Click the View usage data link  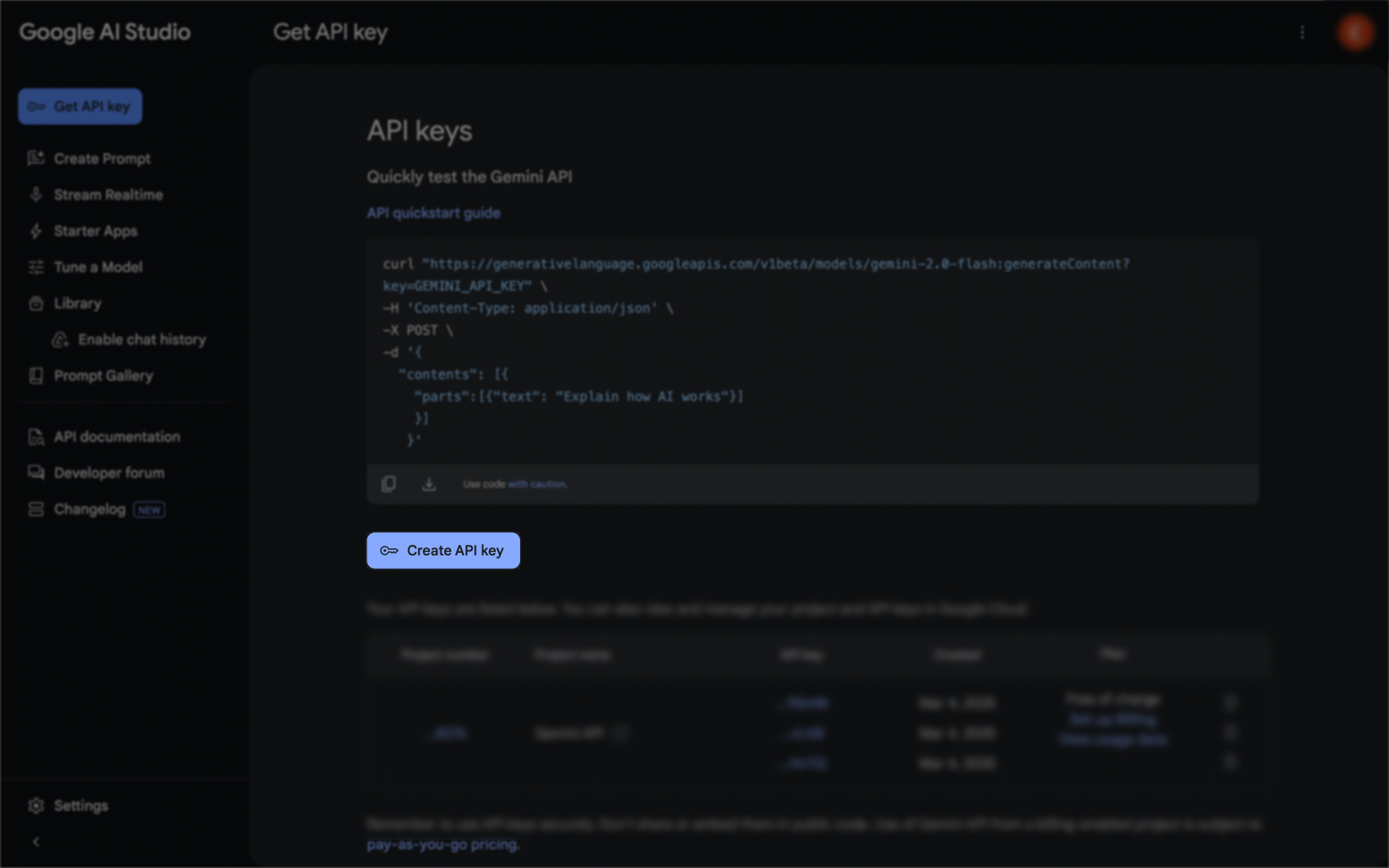point(1113,739)
